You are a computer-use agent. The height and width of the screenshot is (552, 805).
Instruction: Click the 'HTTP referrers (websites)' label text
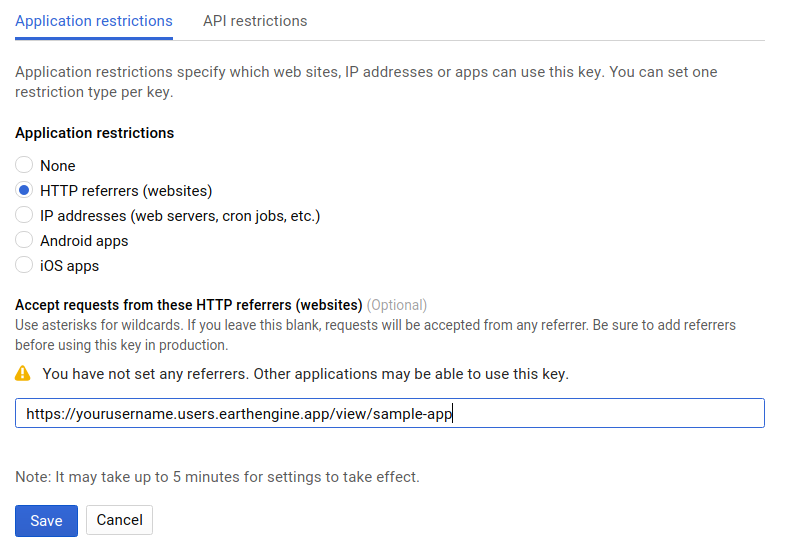pyautogui.click(x=126, y=191)
